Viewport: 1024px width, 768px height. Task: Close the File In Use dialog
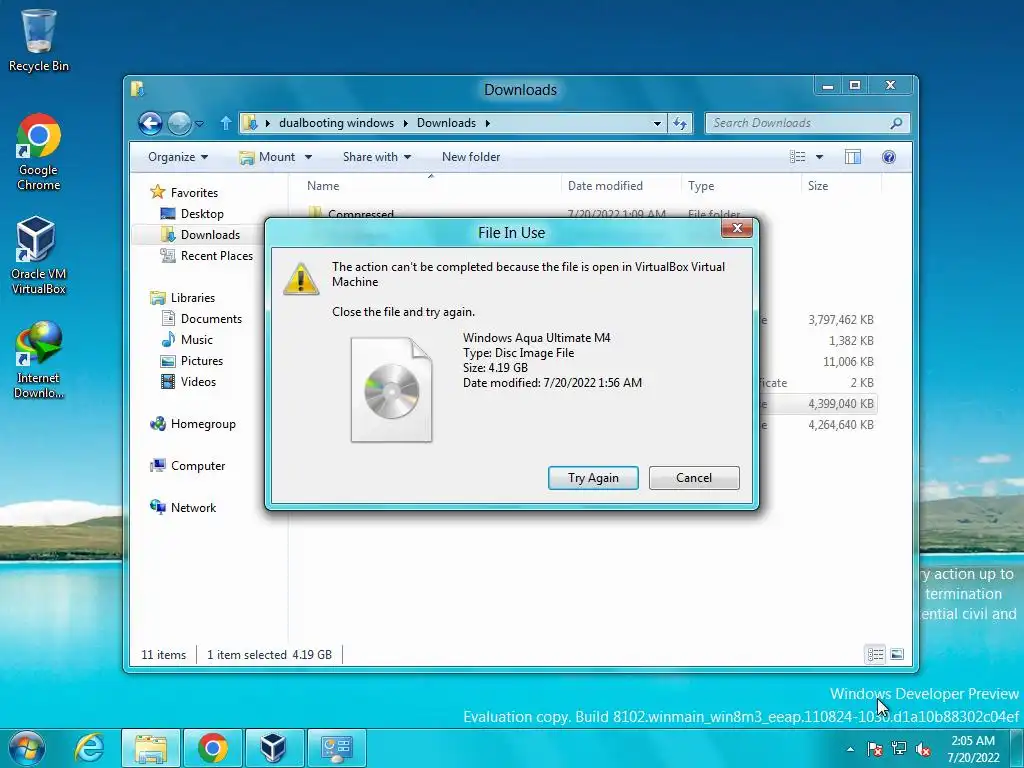[x=737, y=228]
